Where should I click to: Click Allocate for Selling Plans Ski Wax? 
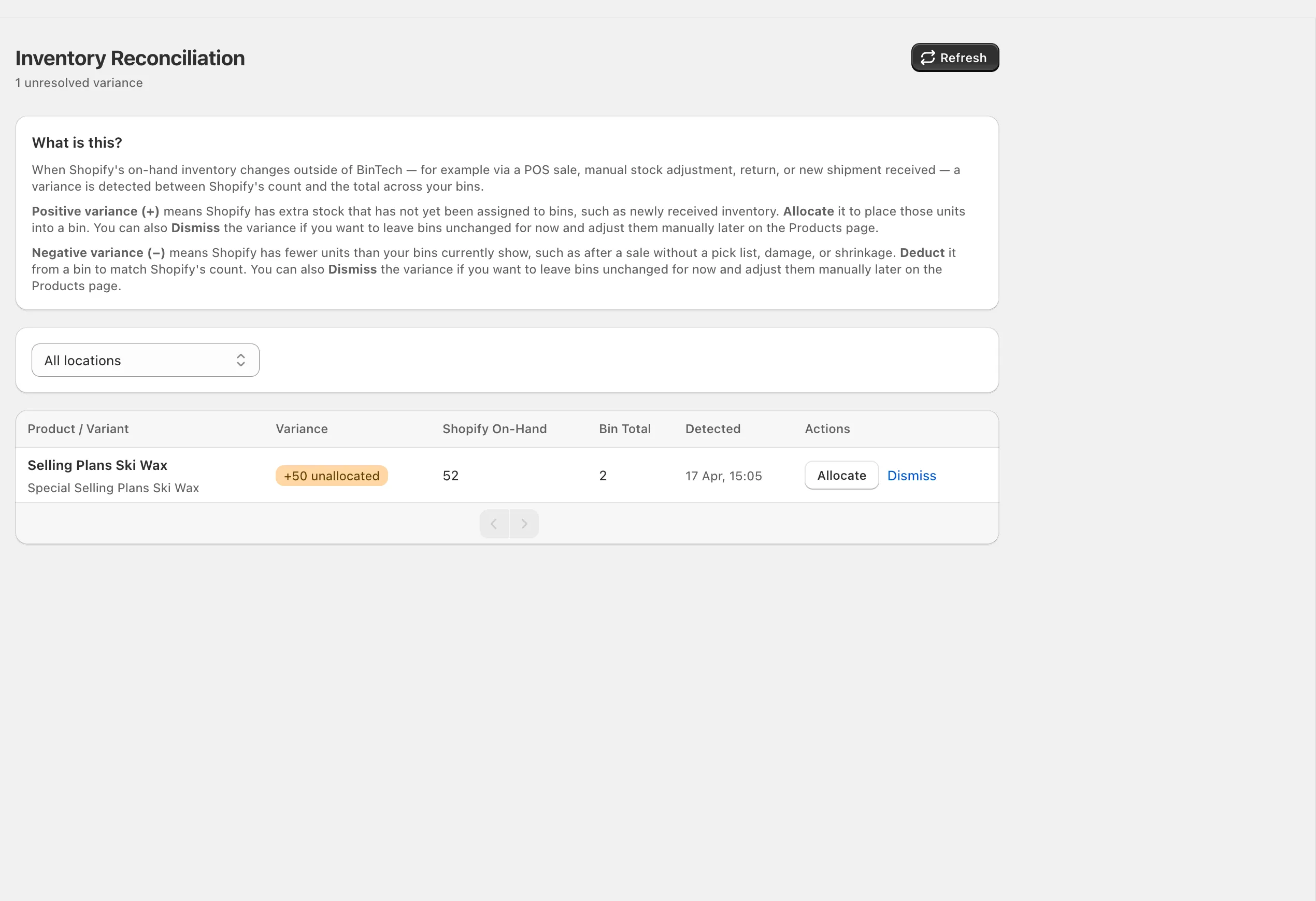pos(841,476)
